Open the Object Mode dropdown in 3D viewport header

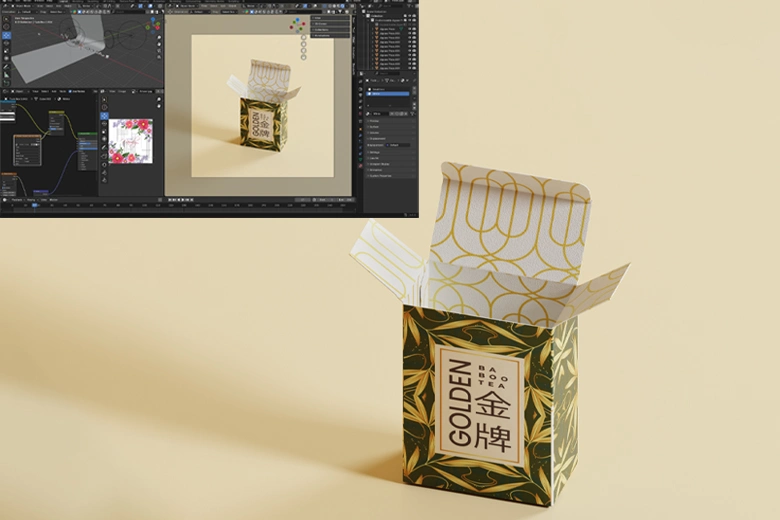pyautogui.click(x=22, y=6)
